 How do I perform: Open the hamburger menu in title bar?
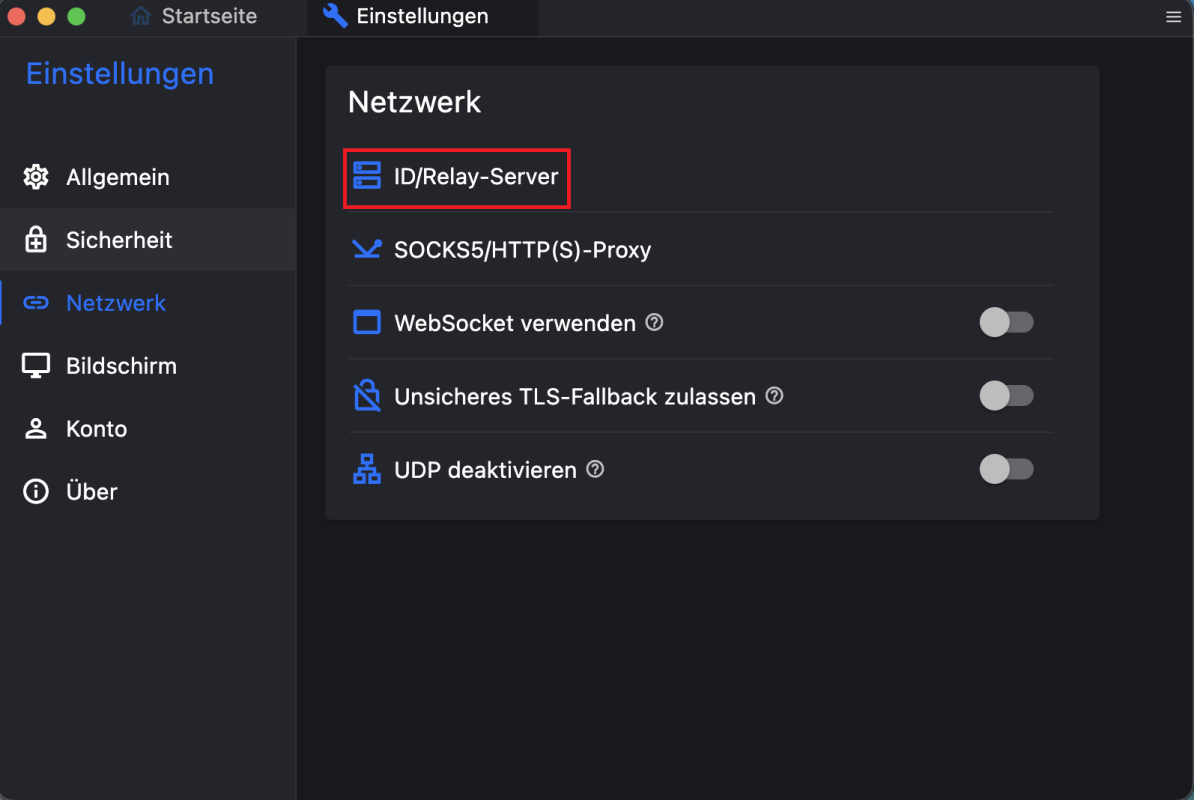(1173, 17)
